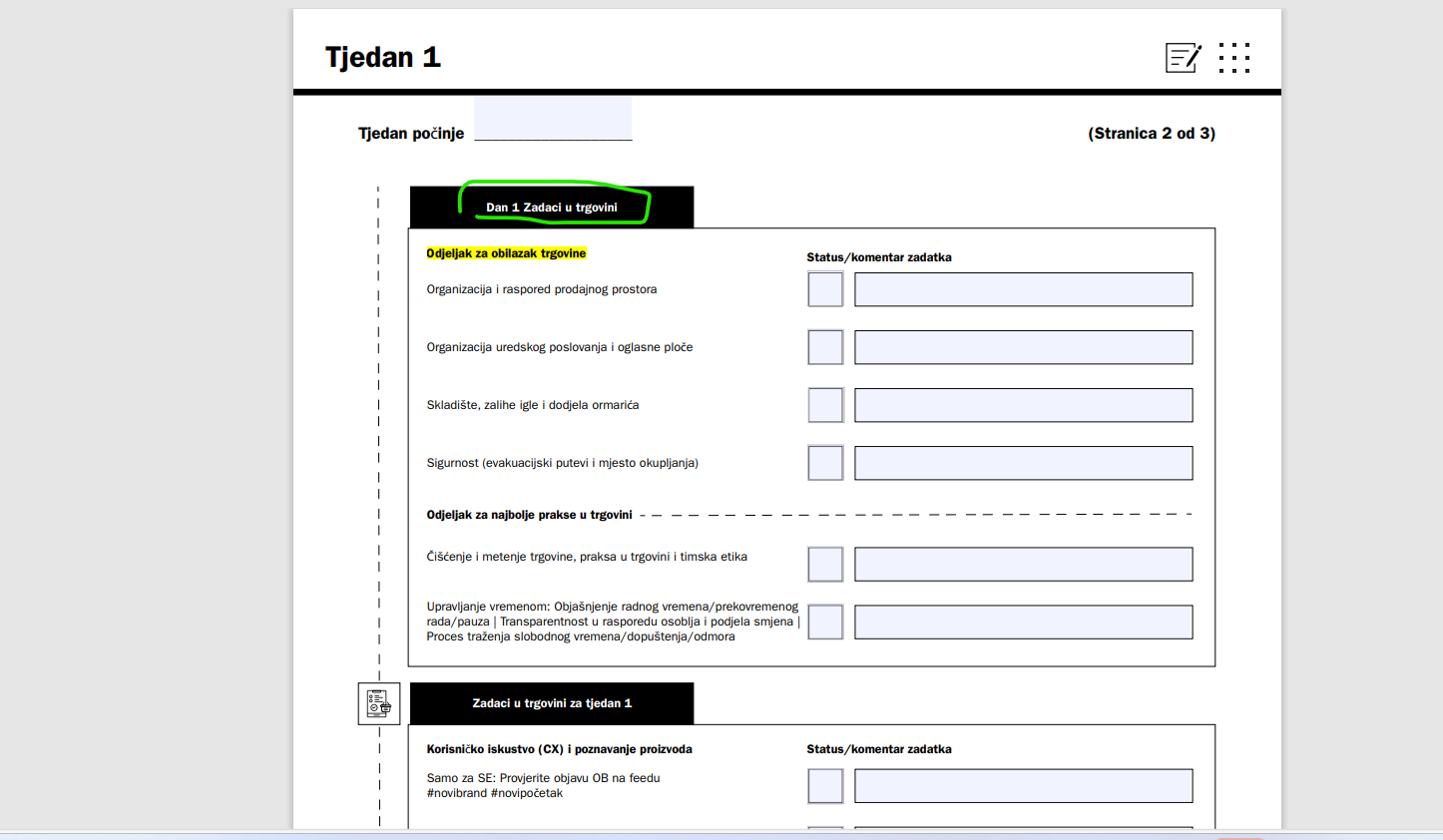Viewport: 1443px width, 840px height.
Task: Click the Dan 1 Zadaci u trgovini header
Action: pyautogui.click(x=552, y=208)
